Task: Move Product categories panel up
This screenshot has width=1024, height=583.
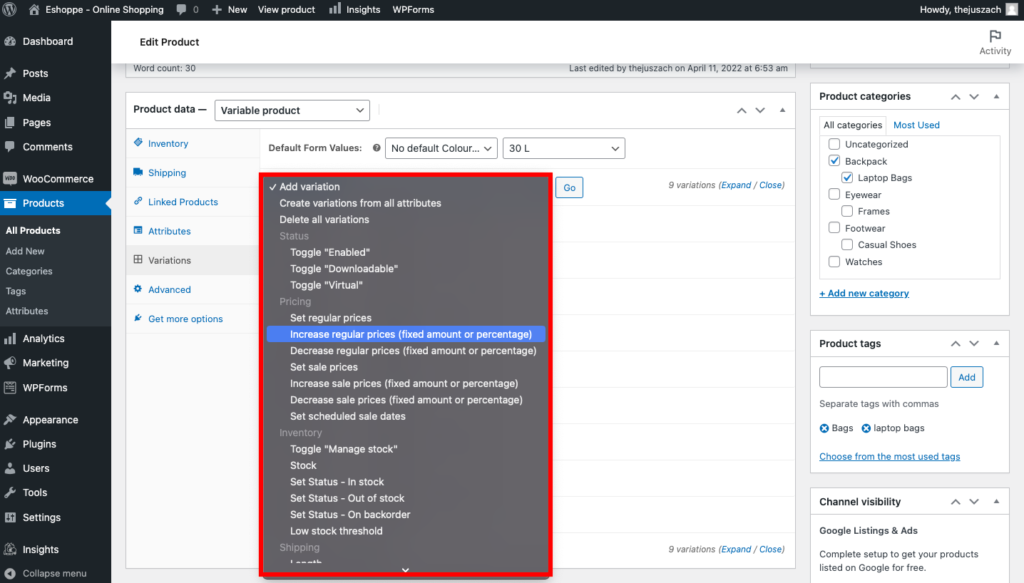Action: tap(955, 97)
